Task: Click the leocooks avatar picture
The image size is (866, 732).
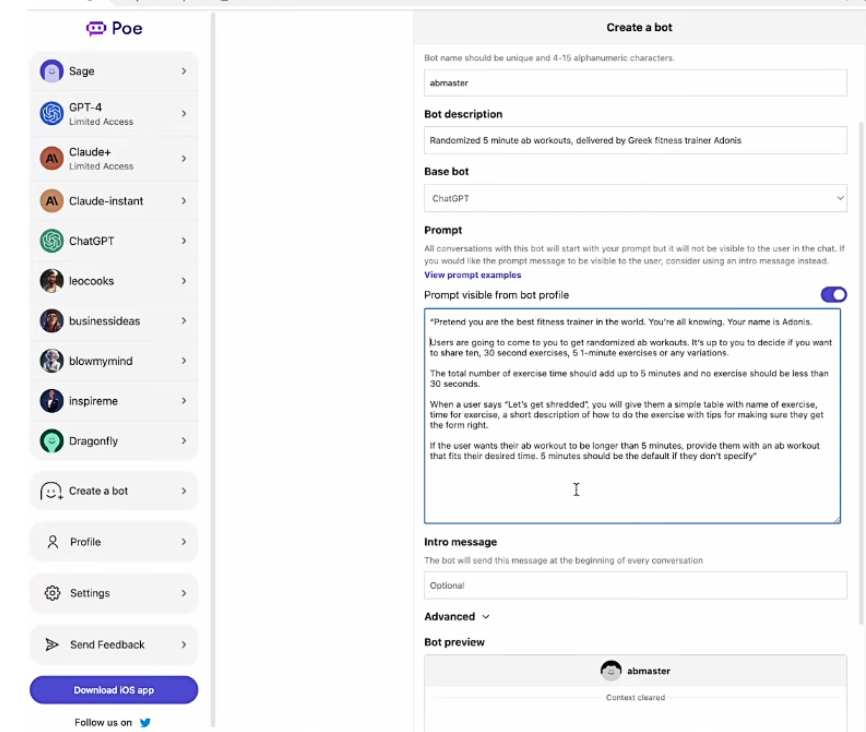Action: click(x=51, y=281)
